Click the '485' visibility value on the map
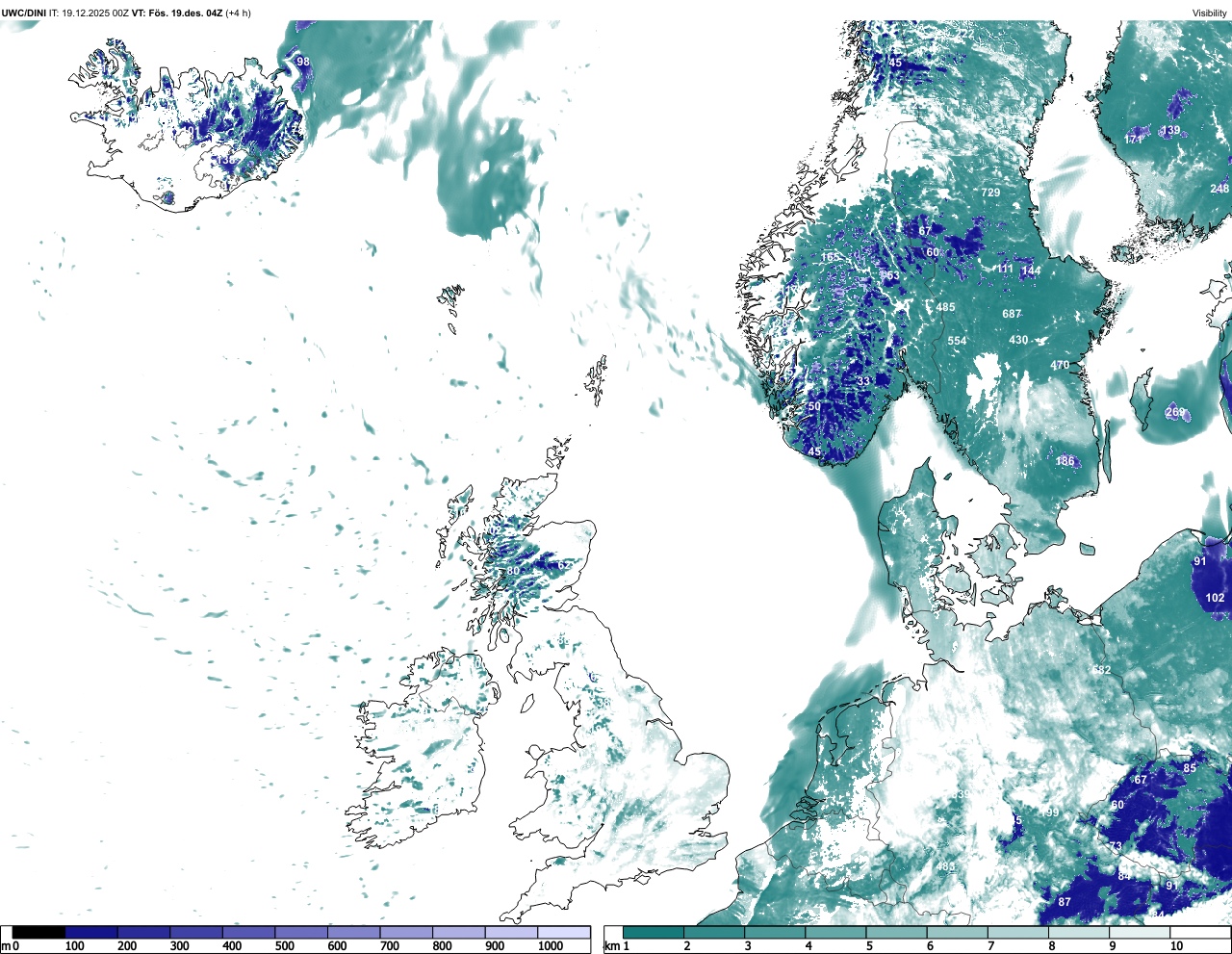 point(946,308)
